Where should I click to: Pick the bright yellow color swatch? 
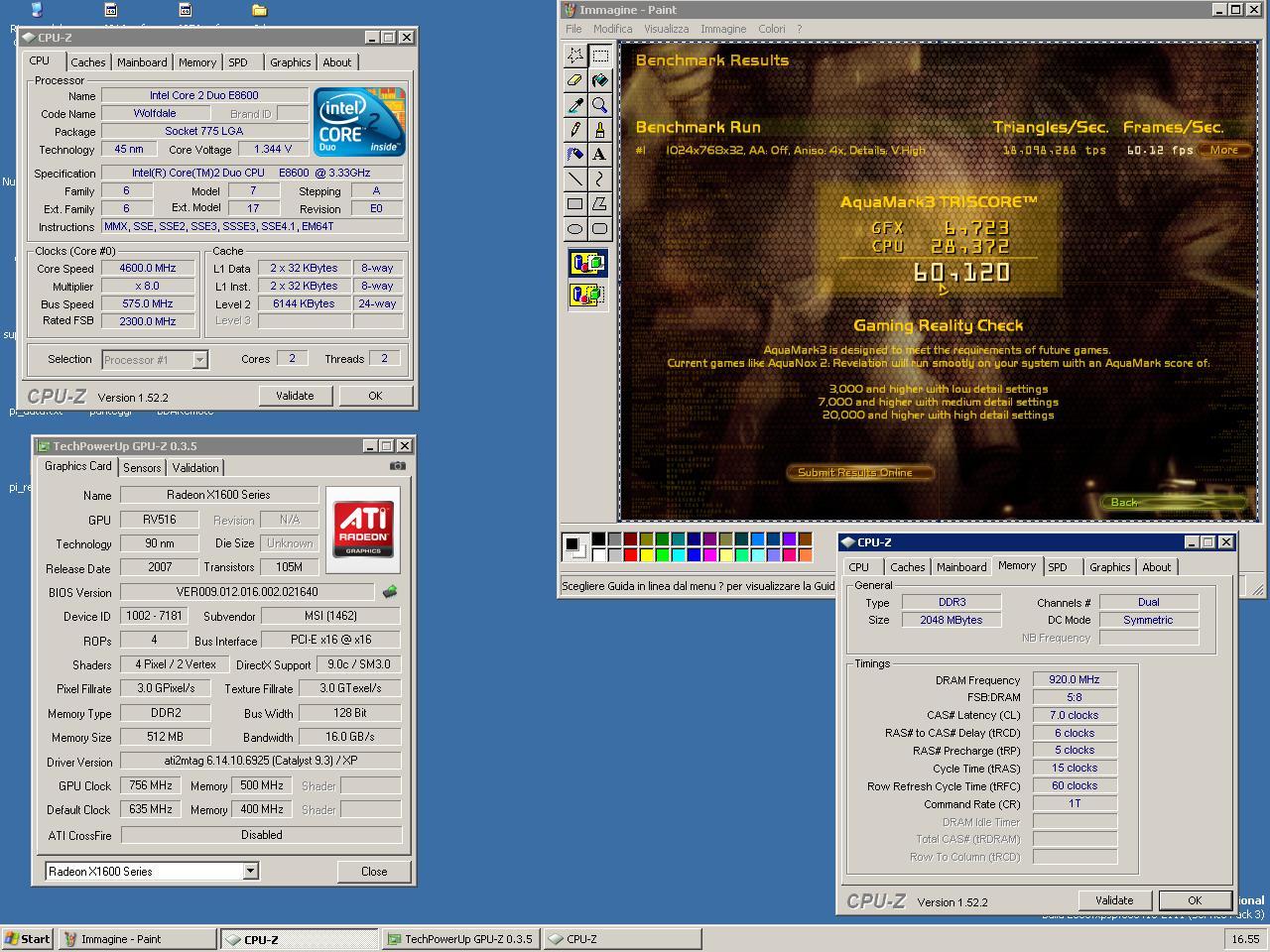pos(646,555)
